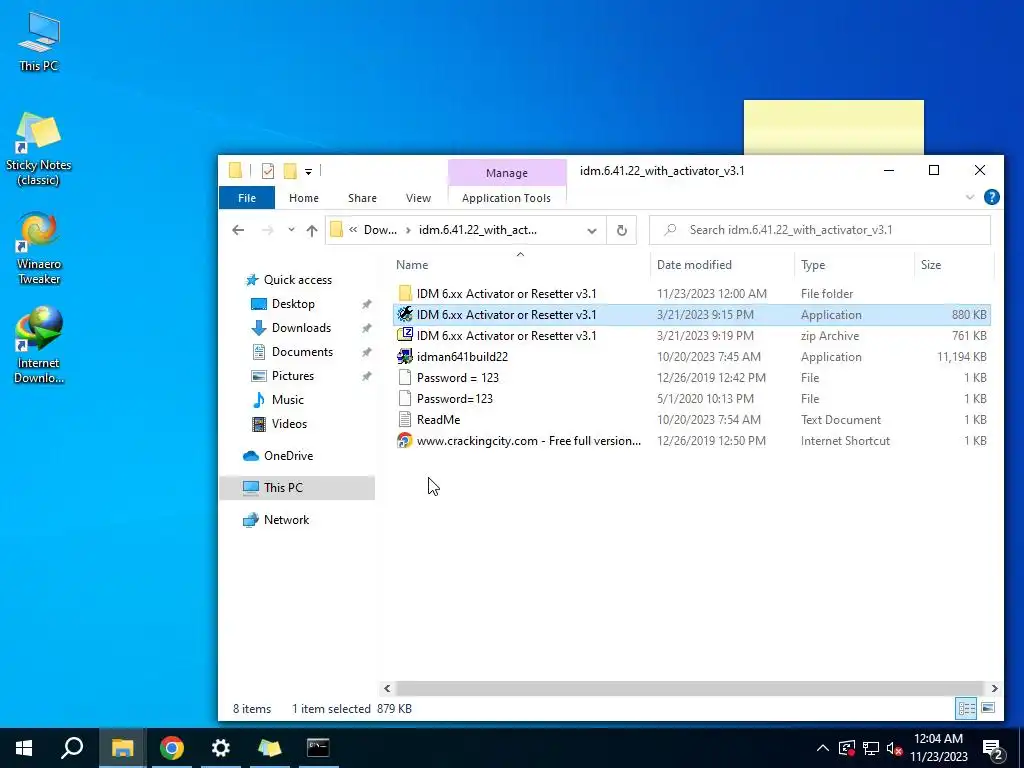Go up one folder level
Image resolution: width=1024 pixels, height=768 pixels.
point(312,230)
